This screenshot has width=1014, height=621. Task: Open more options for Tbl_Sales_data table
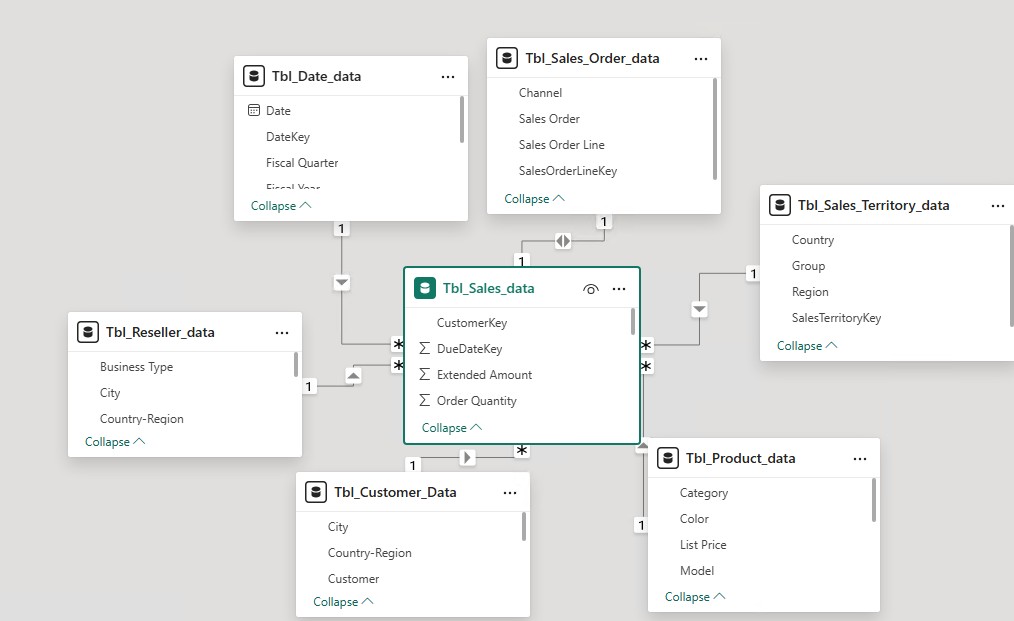point(618,289)
